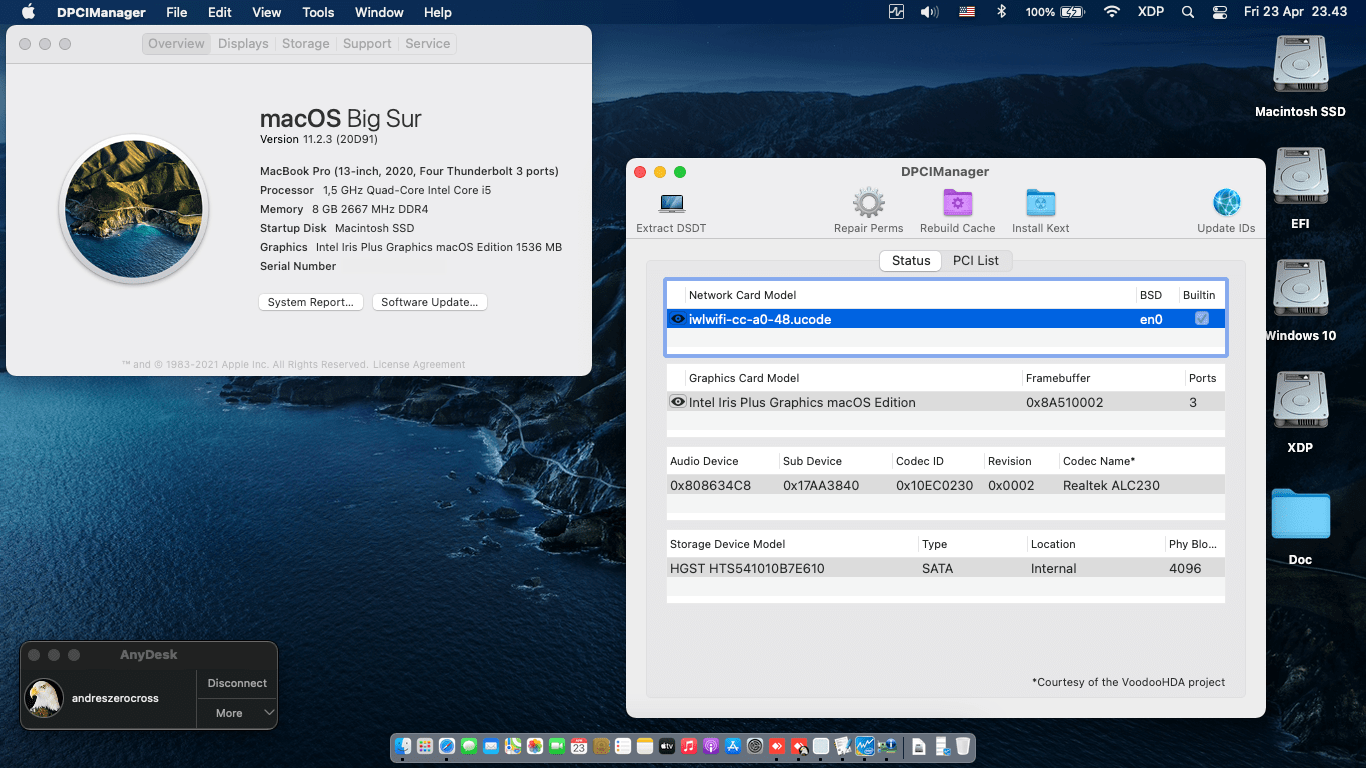Select the Windows 10 drive icon
The height and width of the screenshot is (768, 1366).
pos(1300,290)
